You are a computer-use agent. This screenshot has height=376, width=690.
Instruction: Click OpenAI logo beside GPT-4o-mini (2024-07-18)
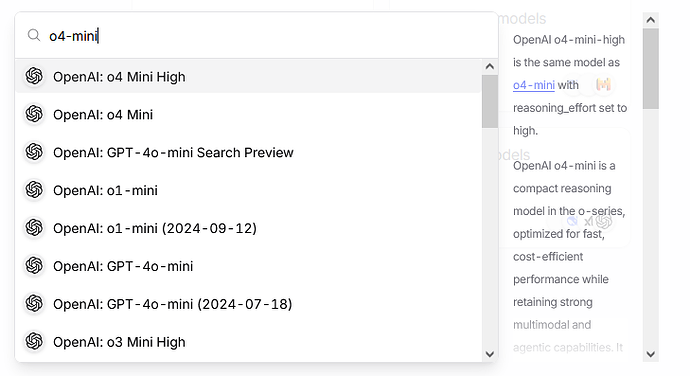[34, 303]
